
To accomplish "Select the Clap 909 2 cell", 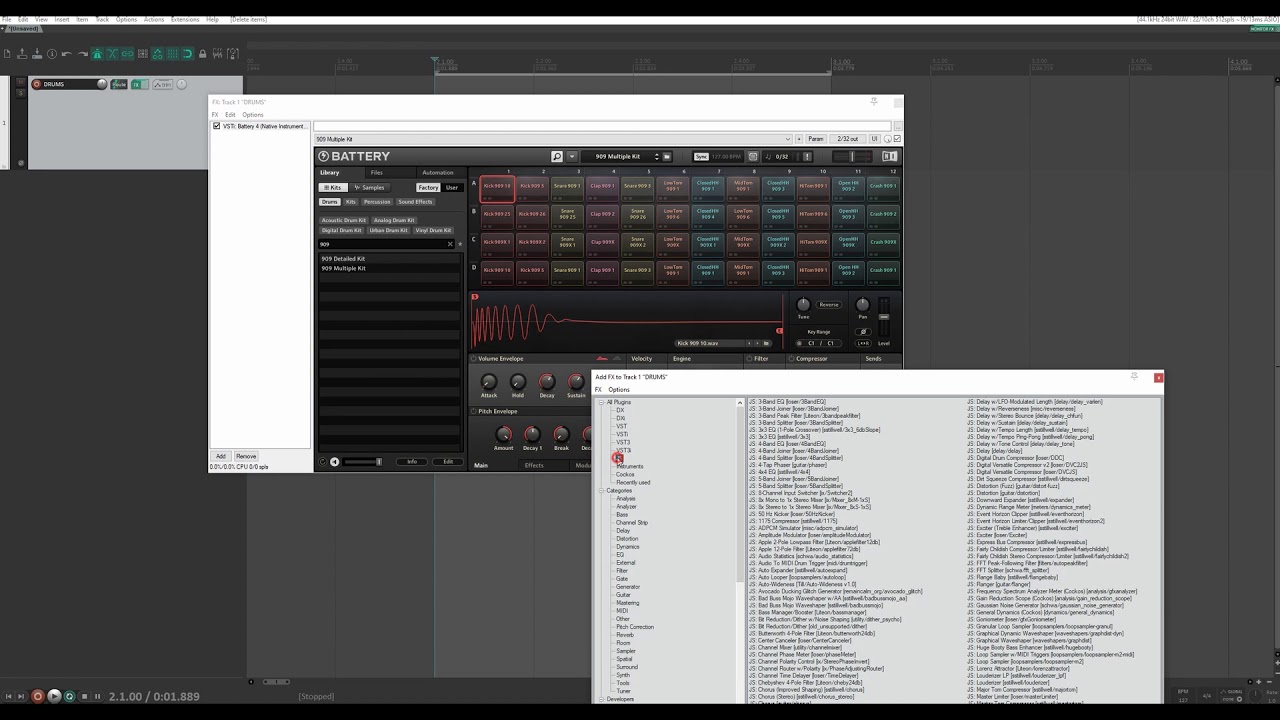I will pos(602,215).
